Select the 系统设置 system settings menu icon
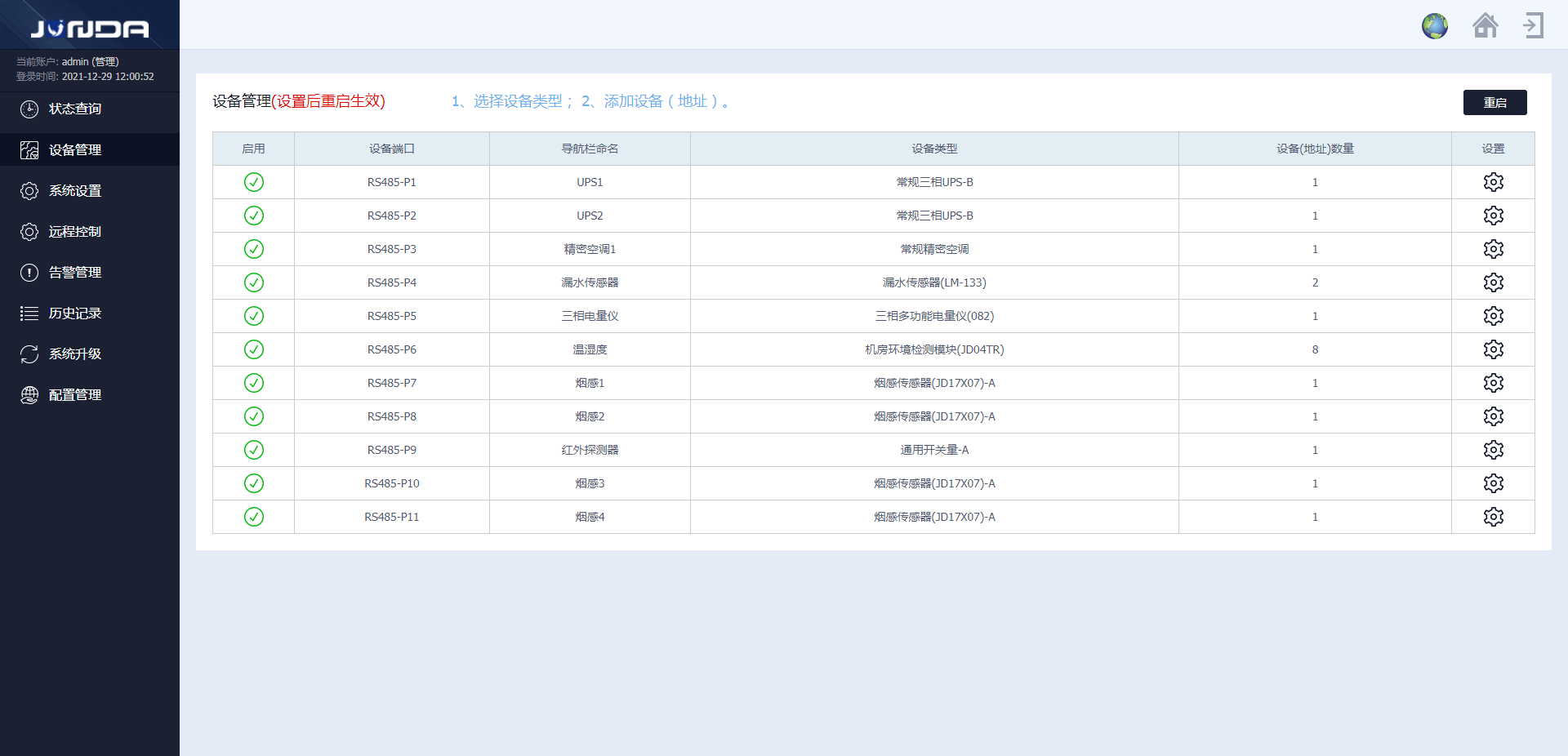 coord(29,190)
